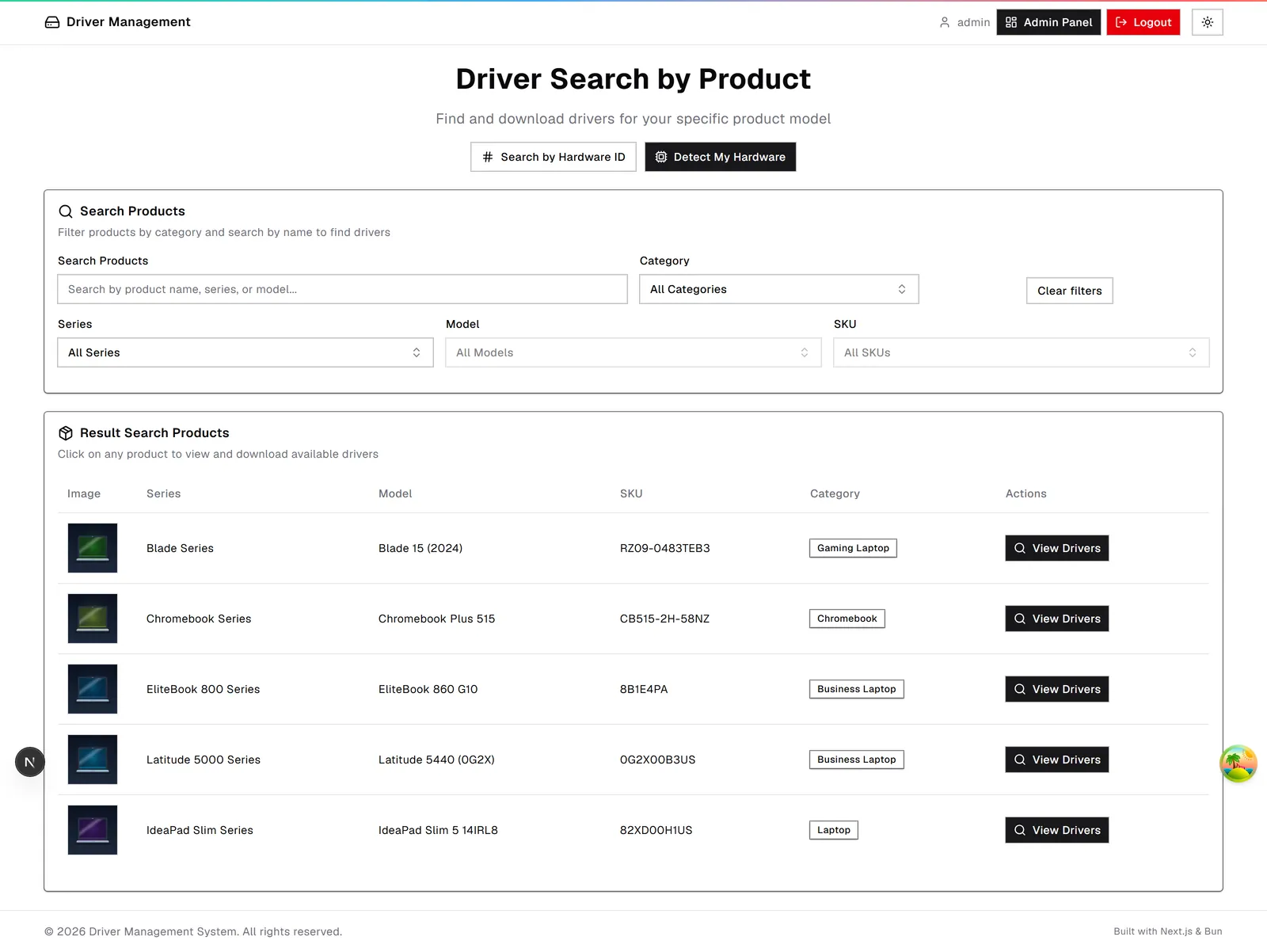Click the island palm tree floating icon
The width and height of the screenshot is (1267, 952).
pos(1238,764)
